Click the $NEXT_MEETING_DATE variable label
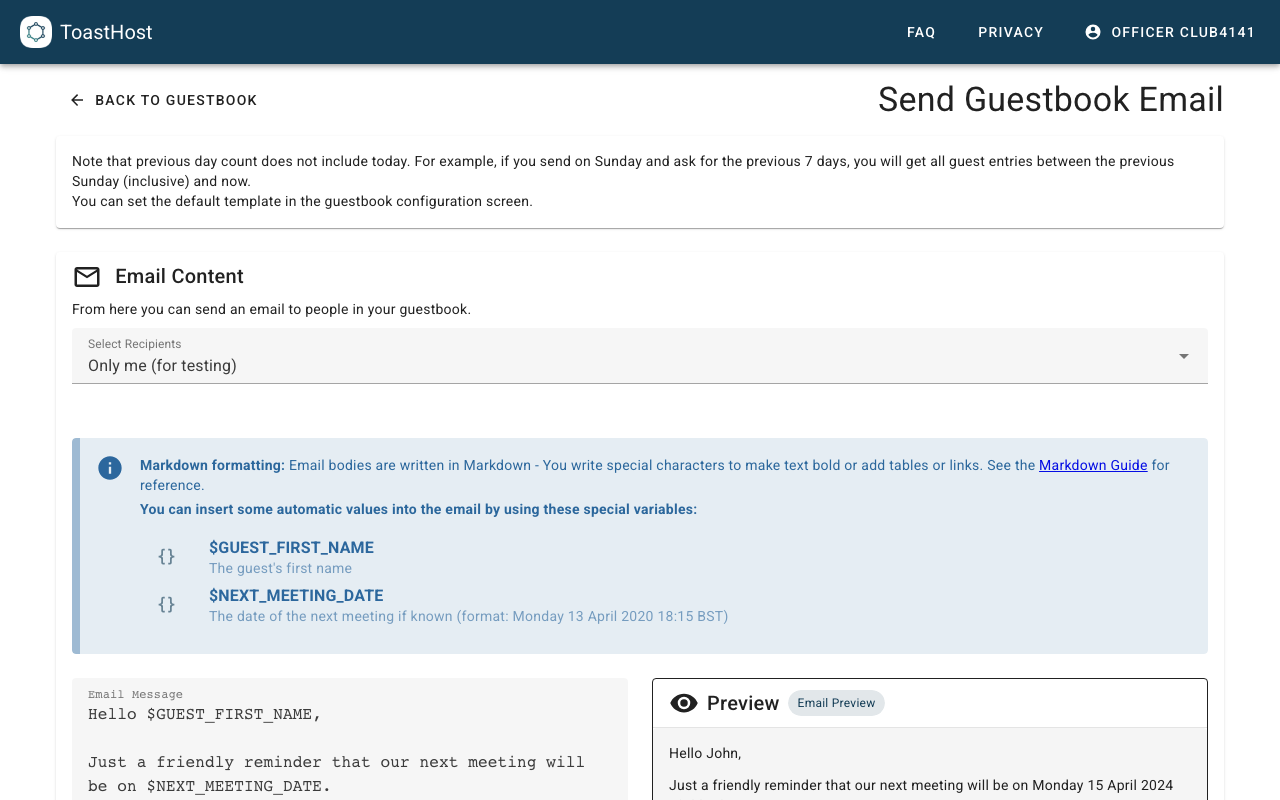This screenshot has width=1280, height=800. click(x=296, y=595)
